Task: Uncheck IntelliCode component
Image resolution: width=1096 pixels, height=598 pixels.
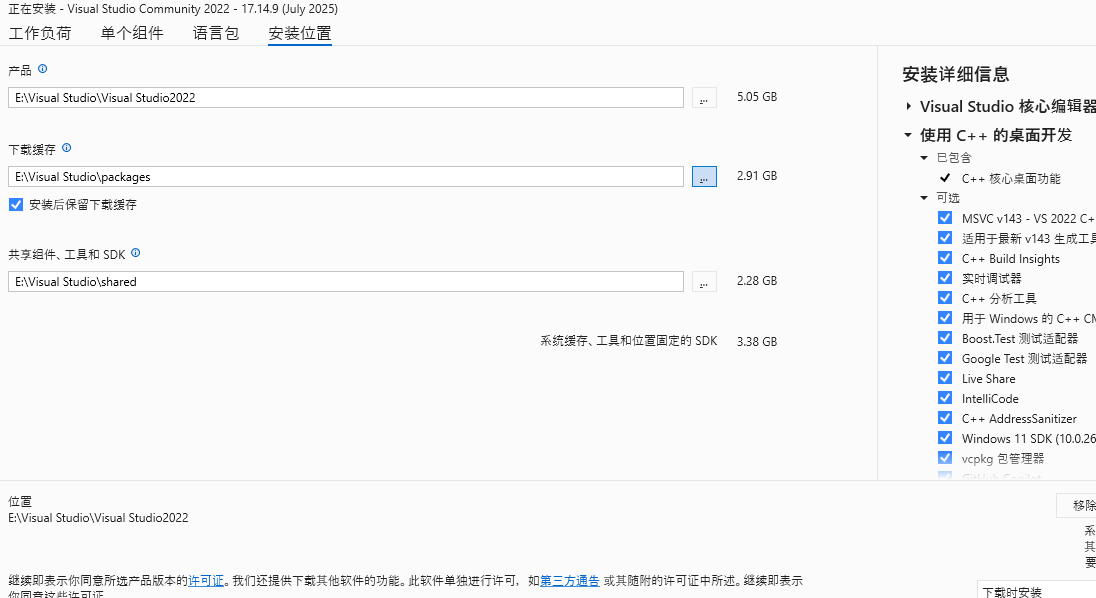Action: pyautogui.click(x=945, y=398)
